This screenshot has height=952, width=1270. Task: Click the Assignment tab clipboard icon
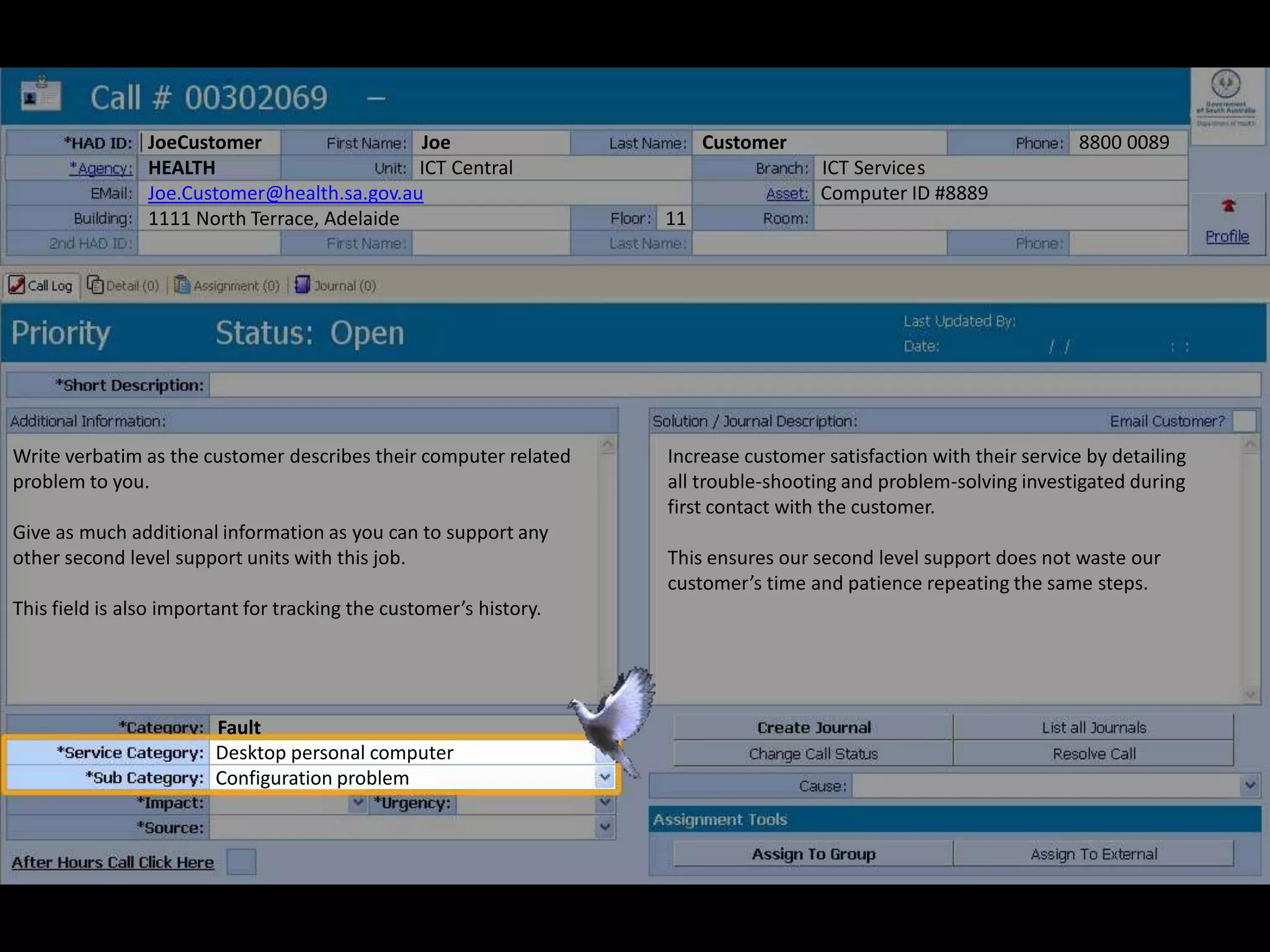point(182,285)
